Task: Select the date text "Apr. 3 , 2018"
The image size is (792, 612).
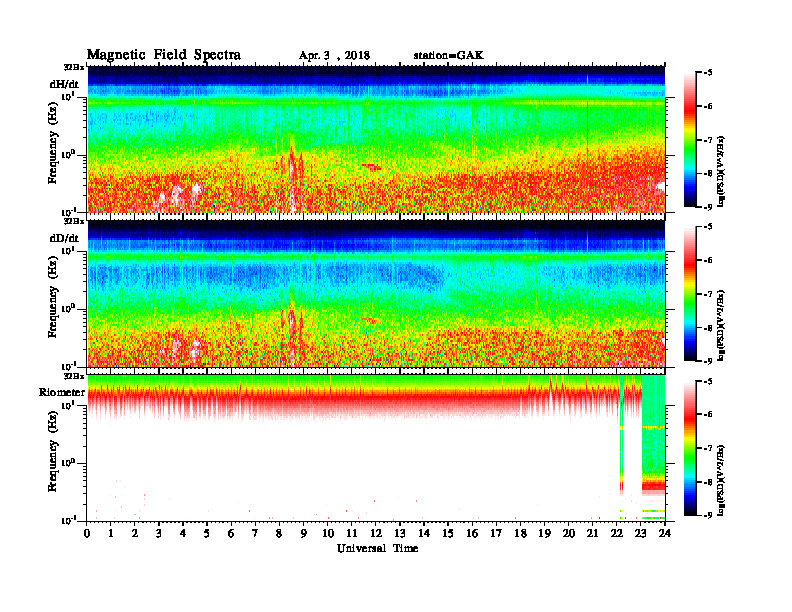Action: tap(334, 56)
